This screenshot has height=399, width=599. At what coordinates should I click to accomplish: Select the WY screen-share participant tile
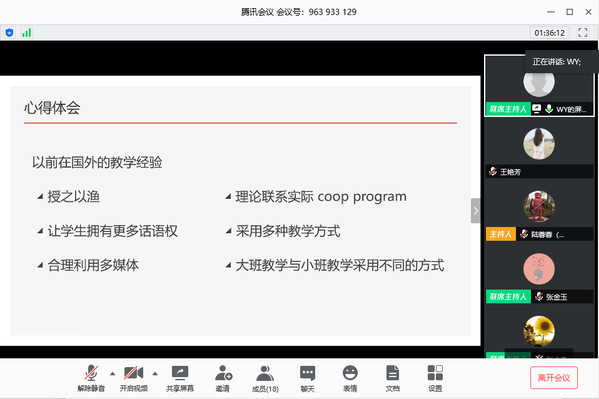[539, 86]
